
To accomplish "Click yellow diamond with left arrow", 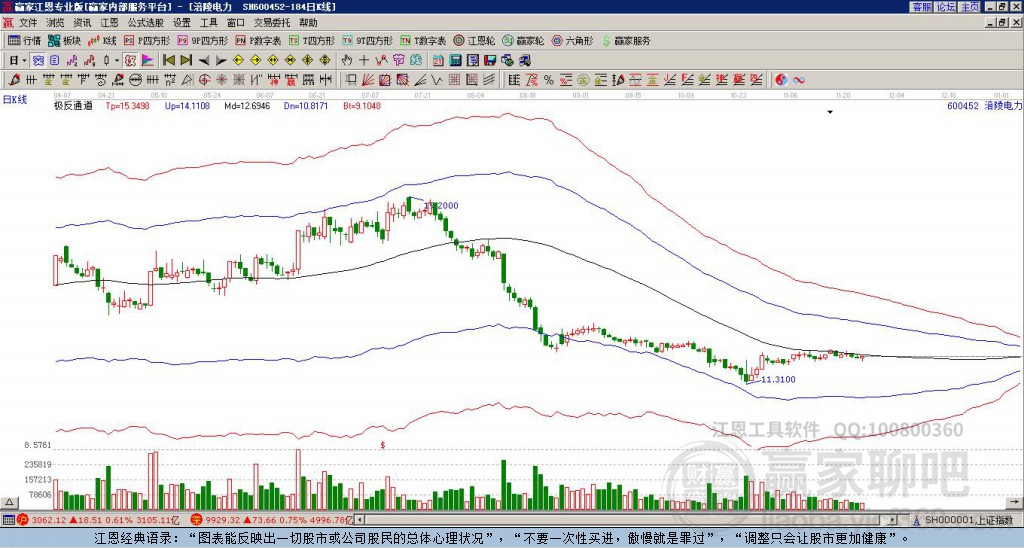I will (238, 60).
